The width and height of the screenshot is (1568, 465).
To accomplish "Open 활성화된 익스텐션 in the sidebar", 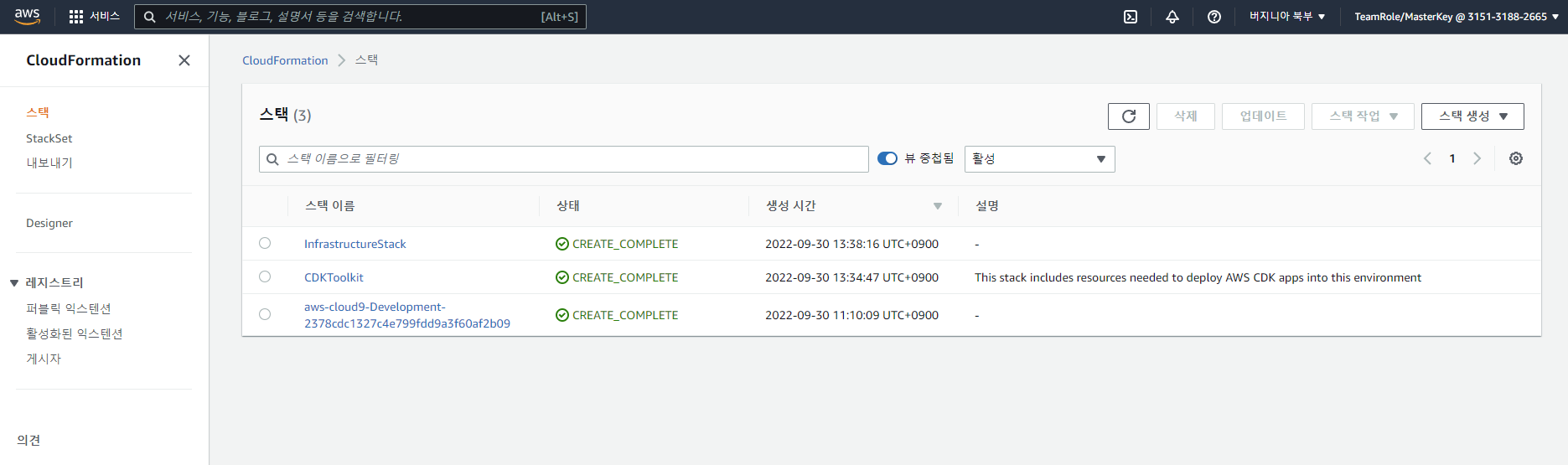I will 75,333.
